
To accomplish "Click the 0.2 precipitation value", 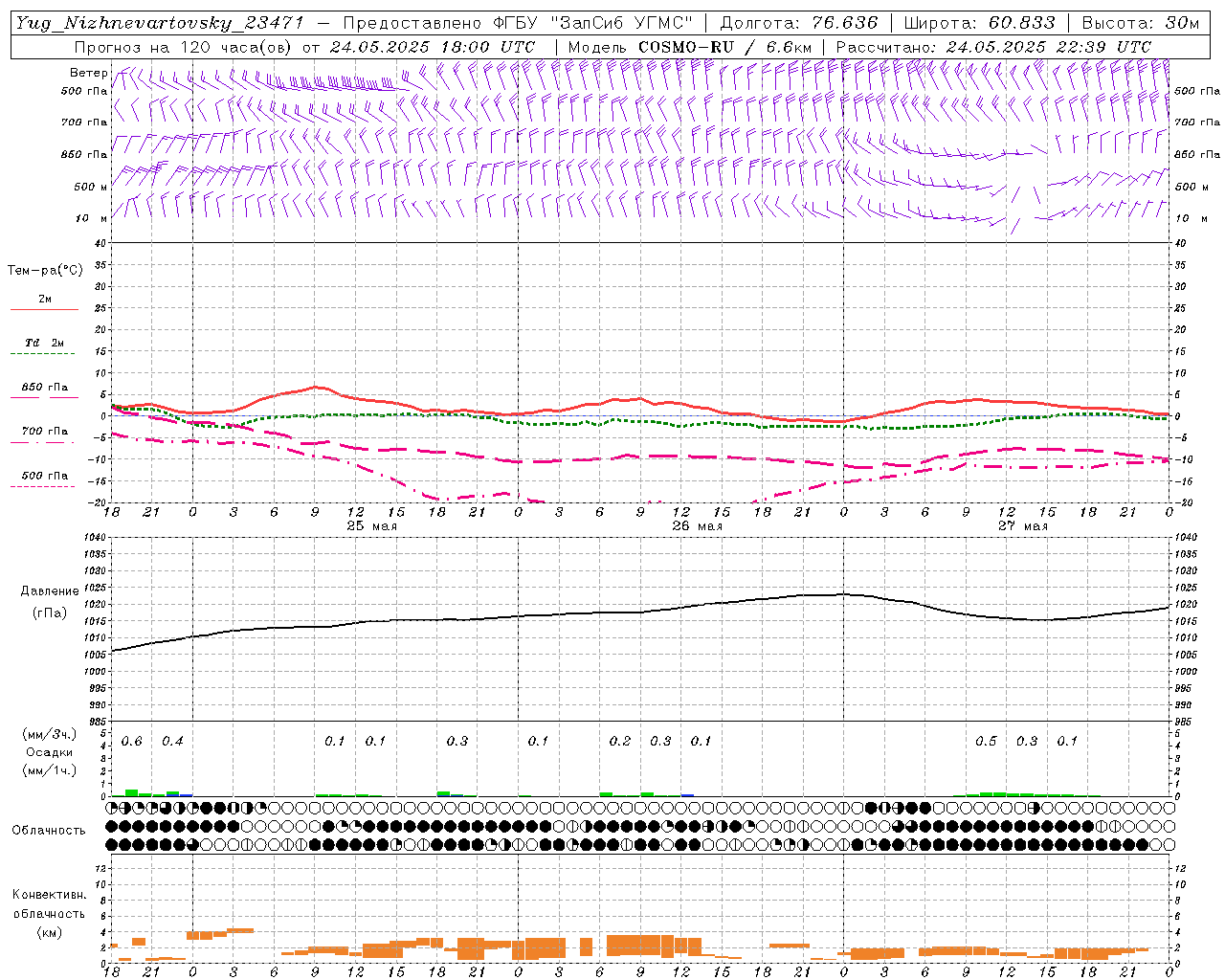I will (620, 742).
